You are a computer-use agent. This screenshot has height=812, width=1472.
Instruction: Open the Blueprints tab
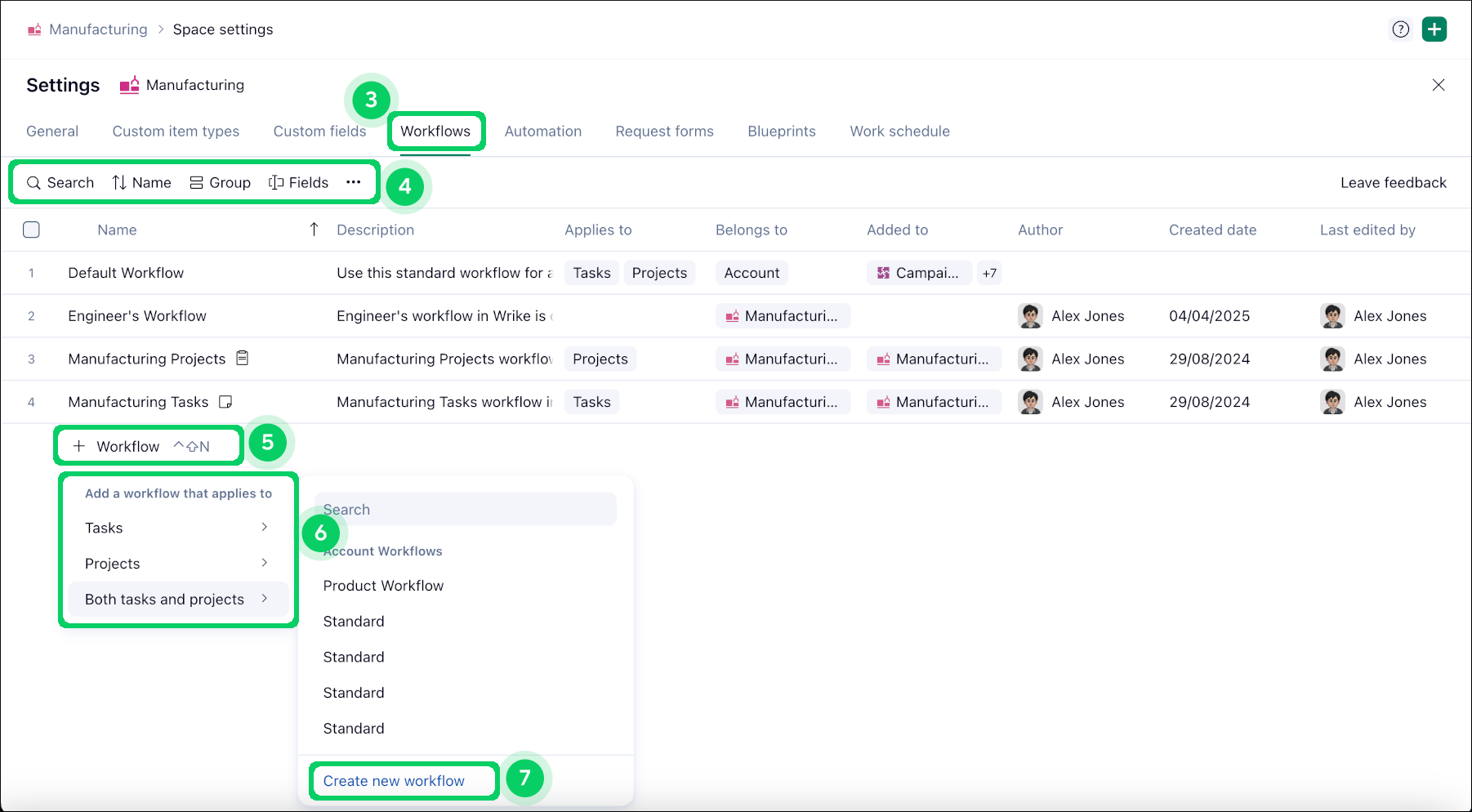(781, 131)
